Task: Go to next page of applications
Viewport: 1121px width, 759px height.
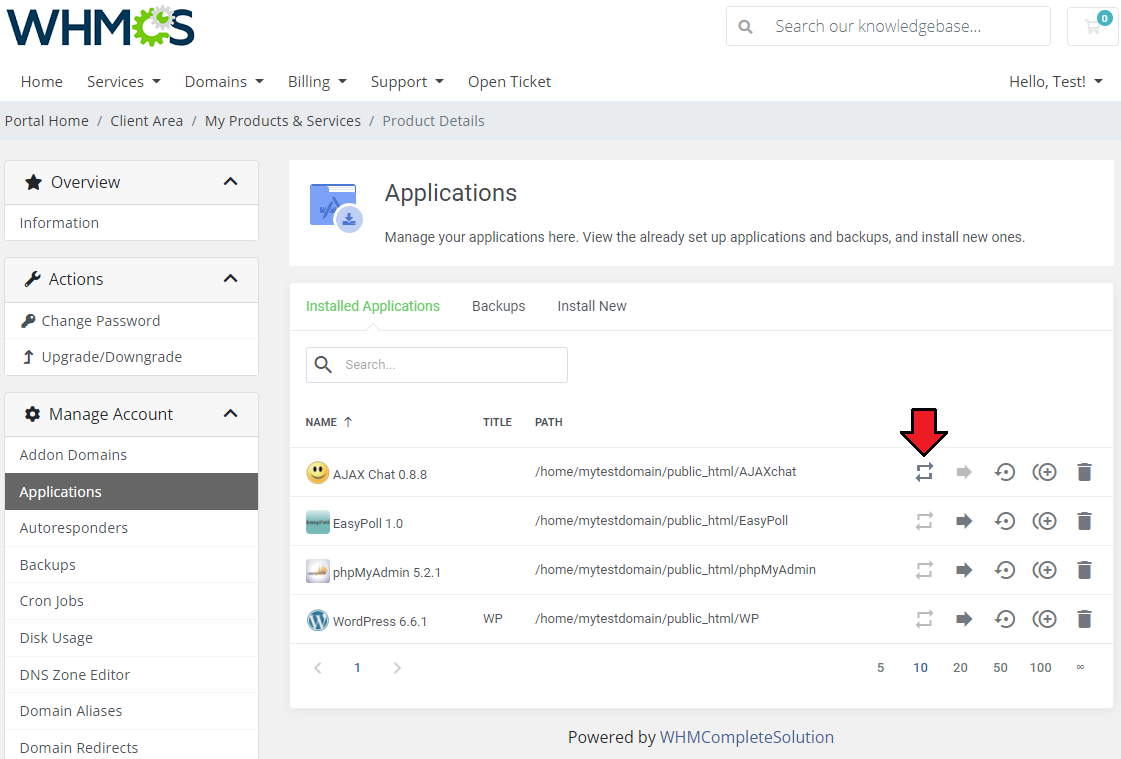Action: point(397,668)
